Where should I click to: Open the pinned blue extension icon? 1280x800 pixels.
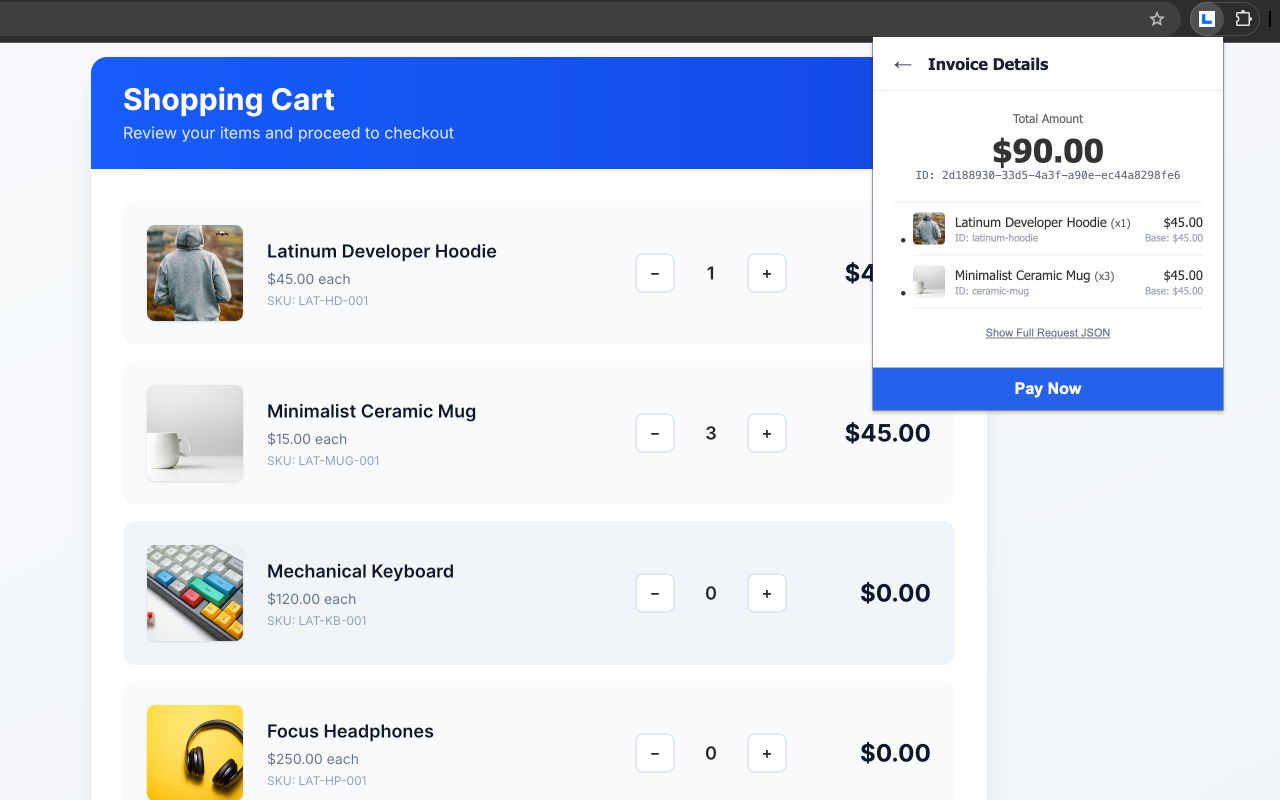[x=1206, y=18]
